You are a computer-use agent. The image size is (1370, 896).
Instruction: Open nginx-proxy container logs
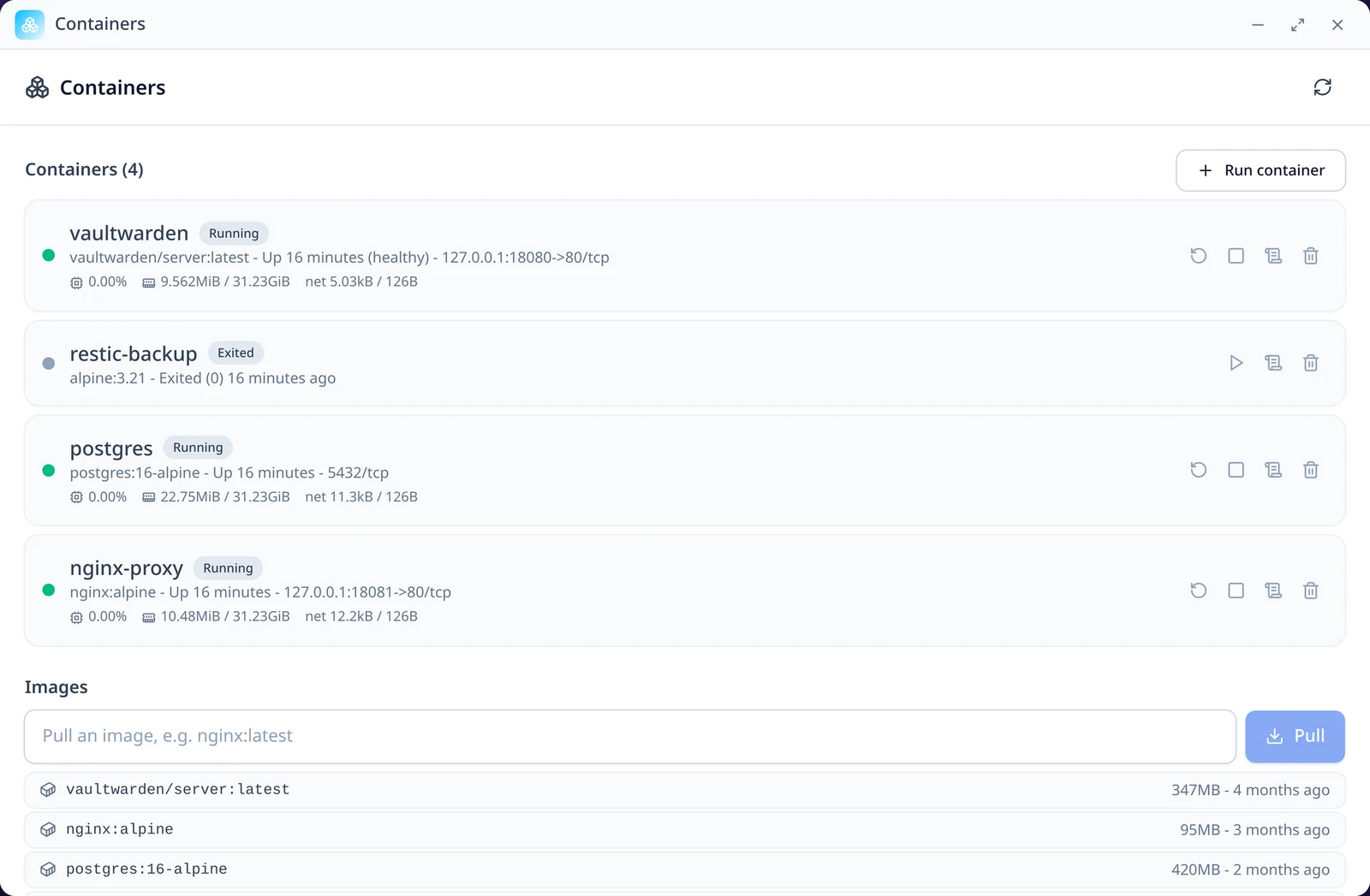point(1273,590)
